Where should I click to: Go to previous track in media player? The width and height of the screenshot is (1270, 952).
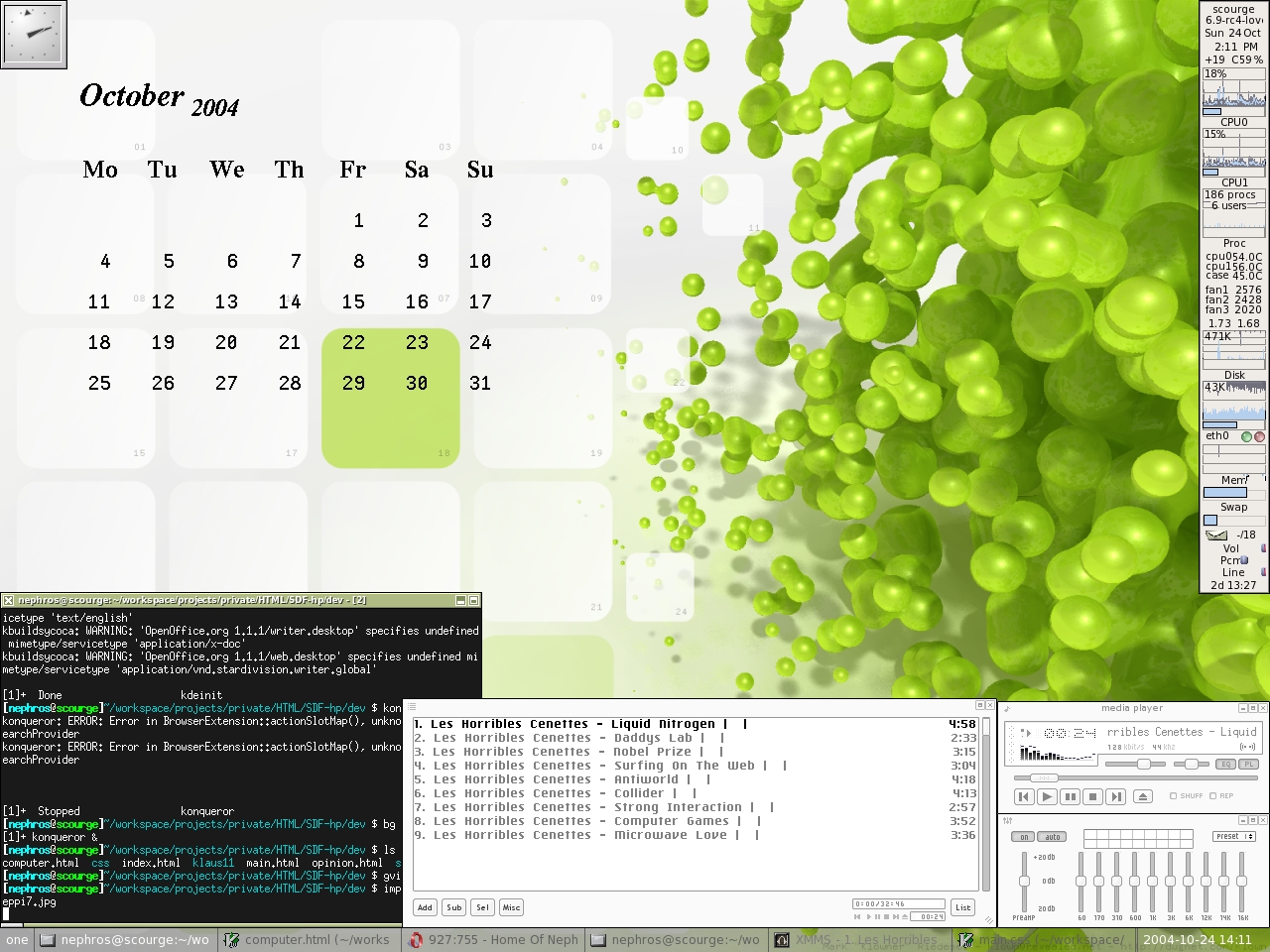[x=1024, y=796]
